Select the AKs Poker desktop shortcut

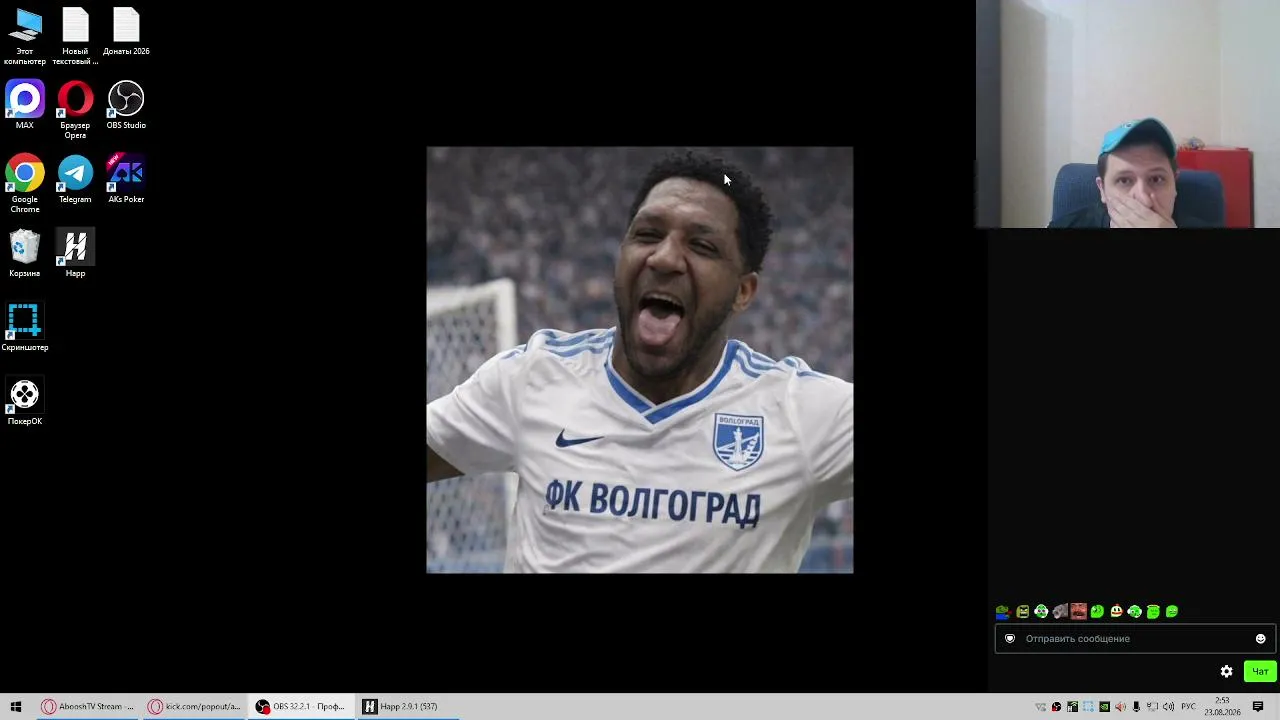coord(126,179)
